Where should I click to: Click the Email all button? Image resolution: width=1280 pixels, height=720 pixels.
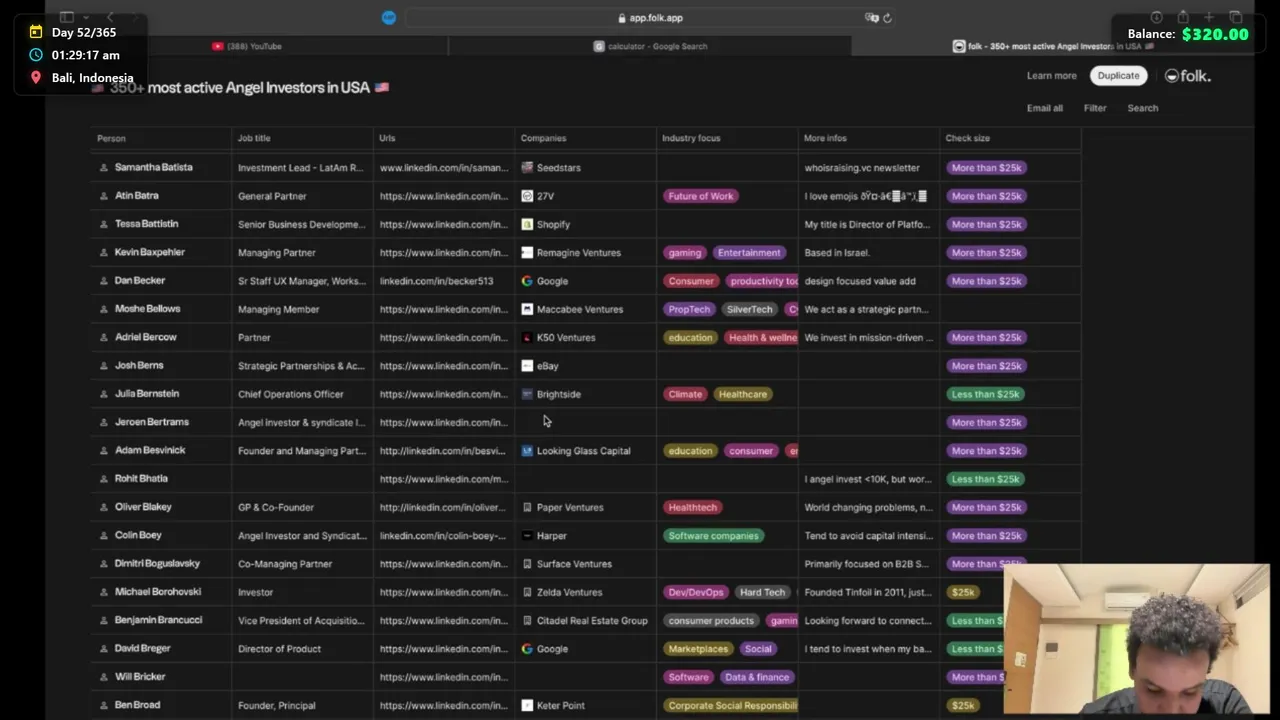click(x=1045, y=108)
